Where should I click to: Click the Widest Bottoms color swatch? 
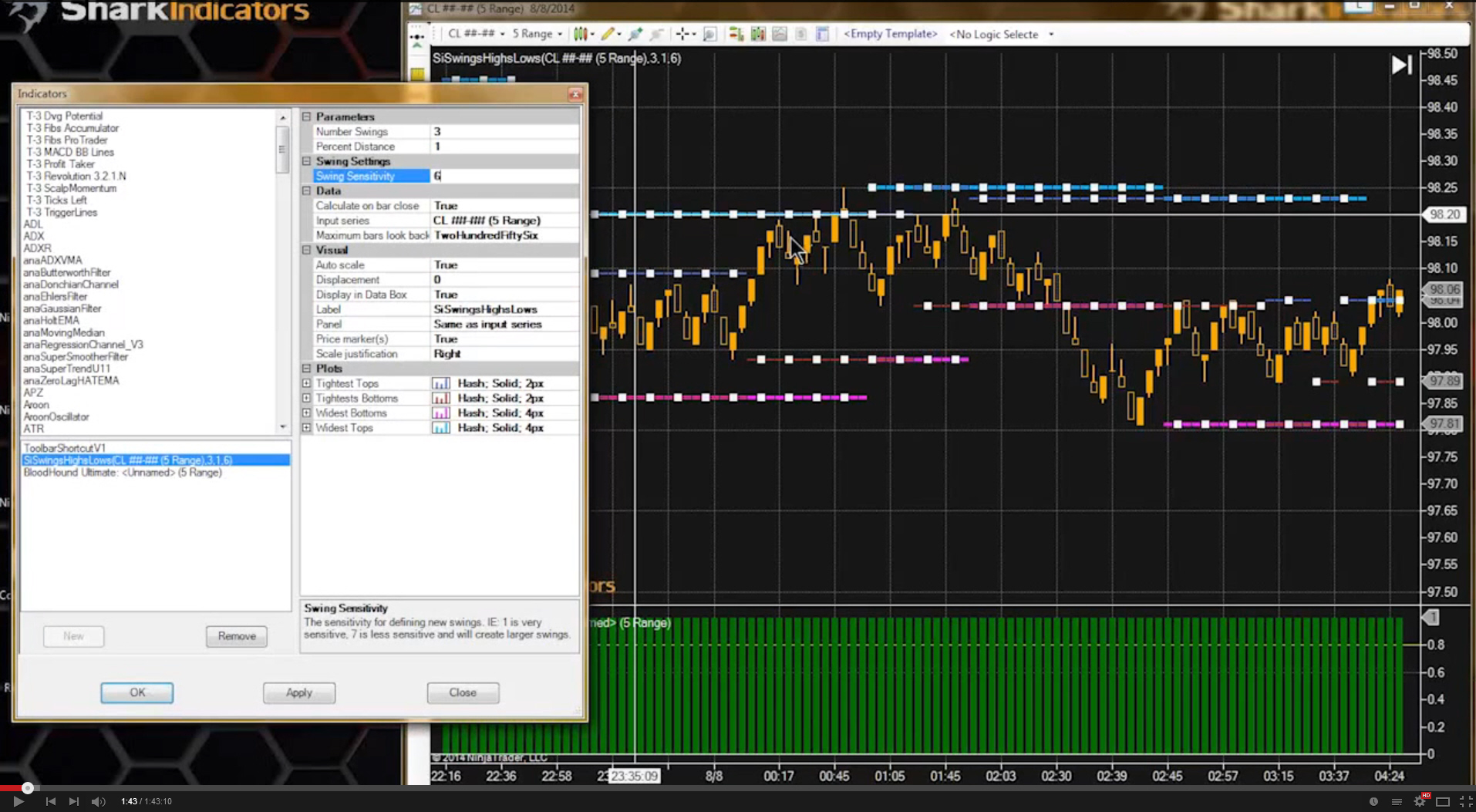coord(441,413)
